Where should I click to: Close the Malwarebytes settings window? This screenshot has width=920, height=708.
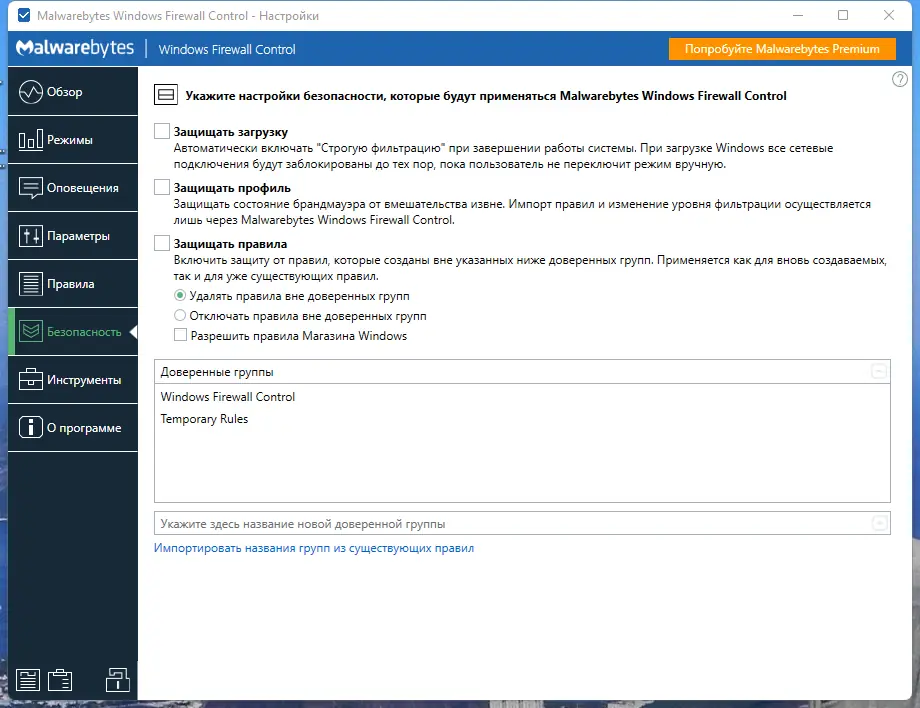pos(889,15)
